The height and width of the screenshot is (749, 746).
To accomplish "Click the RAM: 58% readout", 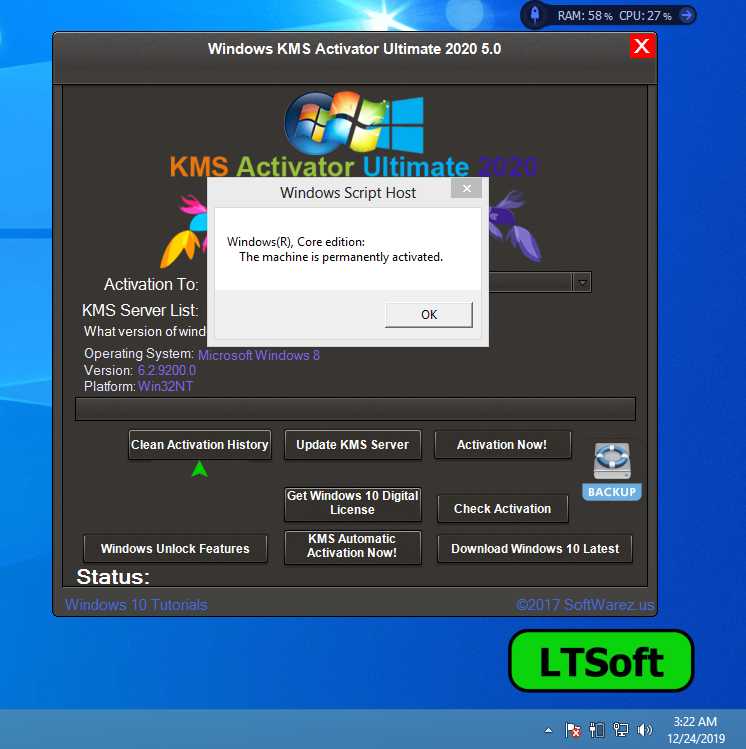I will (x=585, y=16).
